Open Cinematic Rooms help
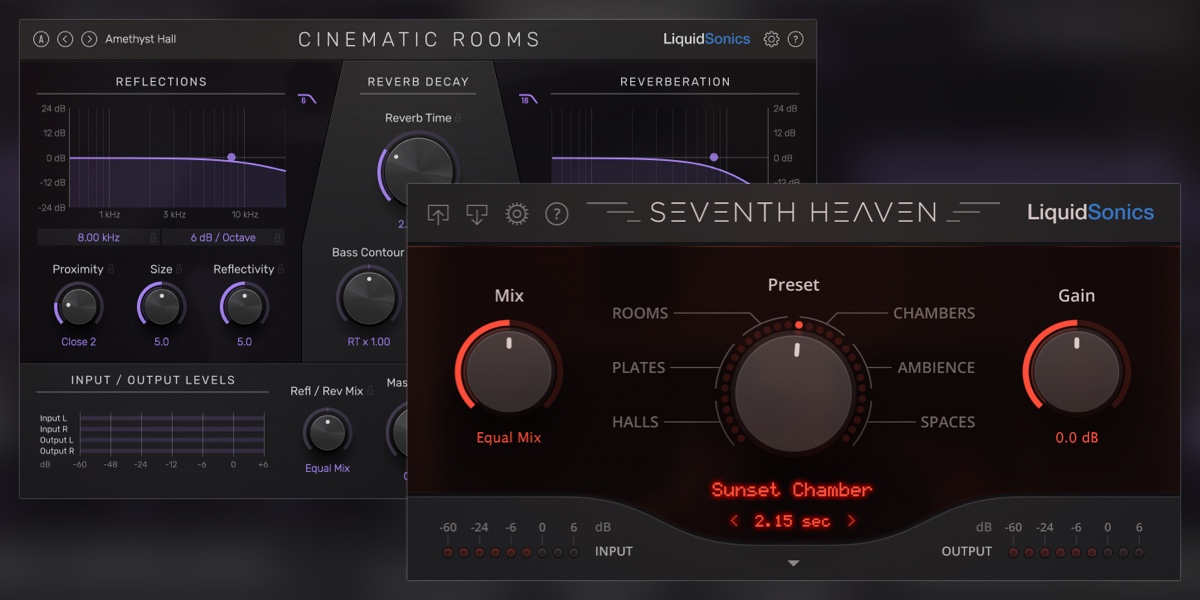1200x600 pixels. pyautogui.click(x=796, y=38)
